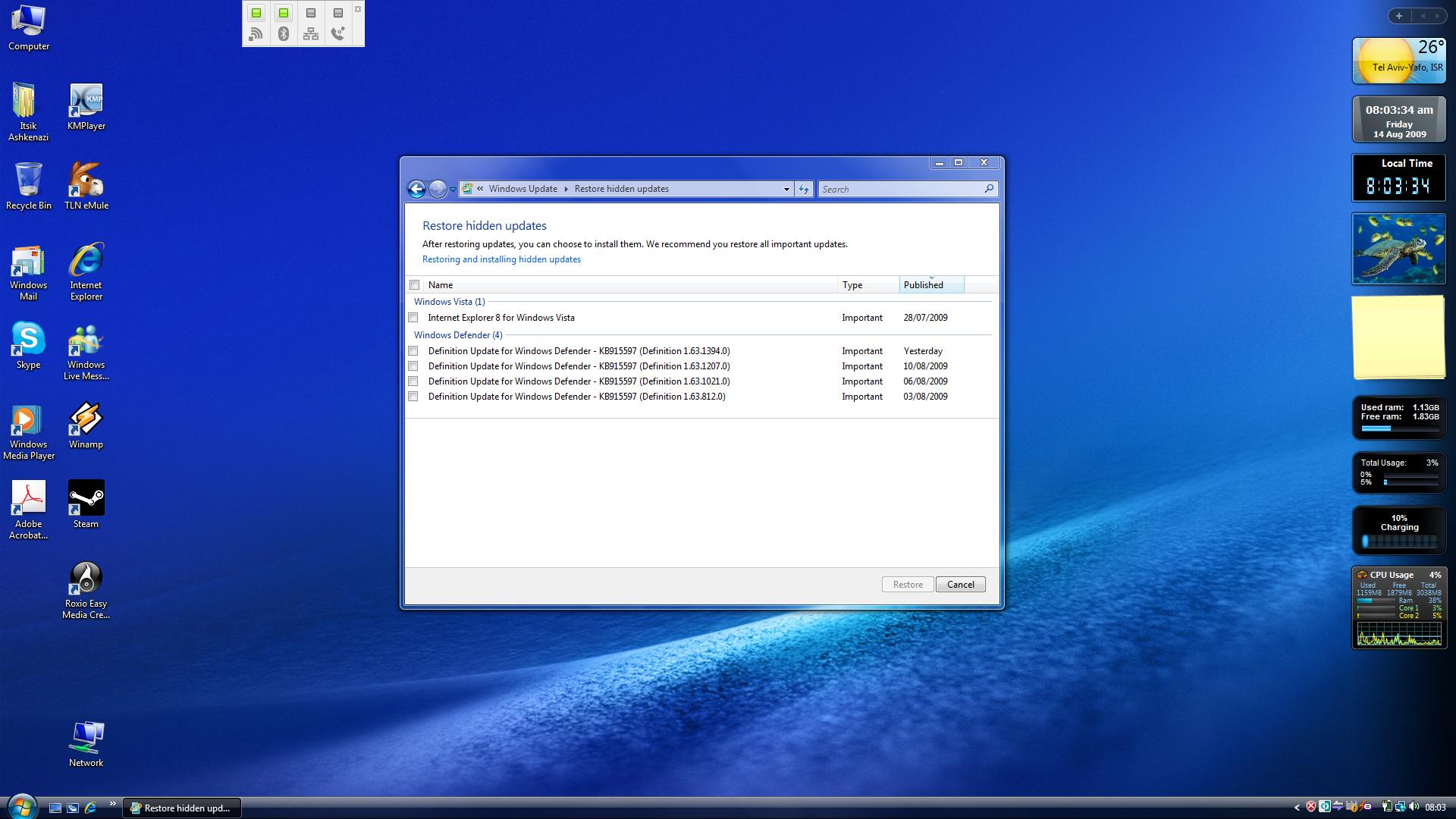
Task: Open the recent pages dropdown arrow
Action: 453,190
